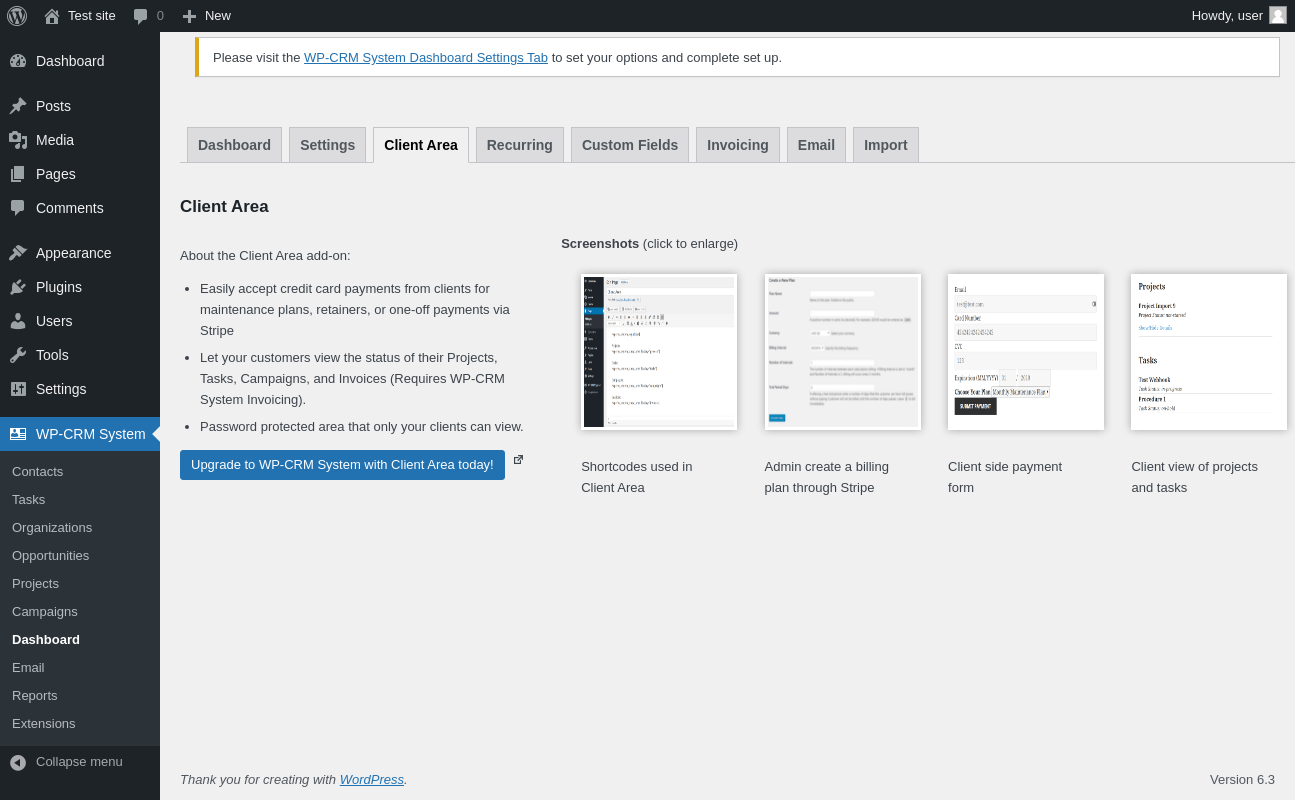Click the About the Client Area add-on text
Viewport: 1295px width, 800px height.
pyautogui.click(x=265, y=255)
